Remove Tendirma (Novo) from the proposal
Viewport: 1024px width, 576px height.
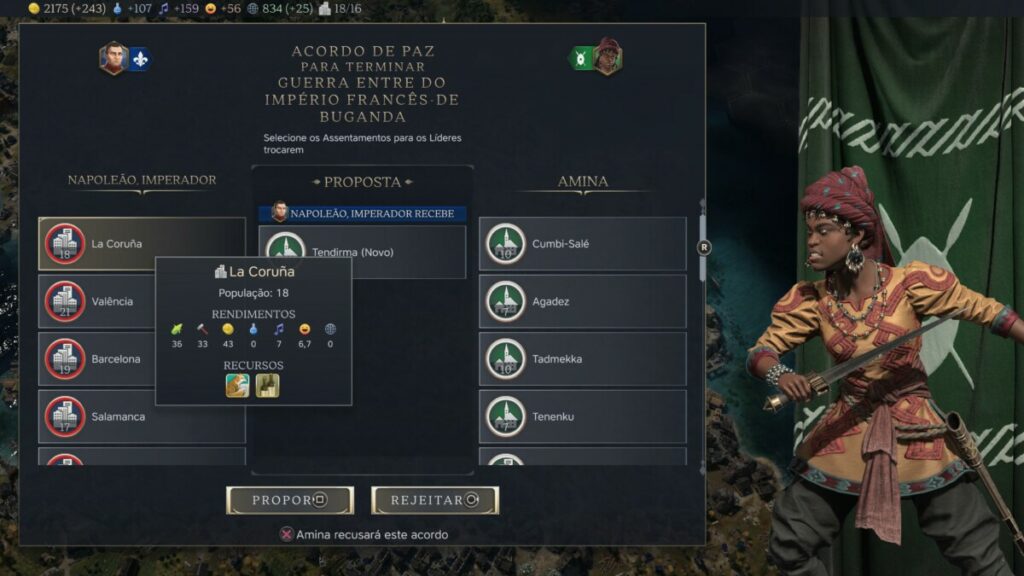362,252
